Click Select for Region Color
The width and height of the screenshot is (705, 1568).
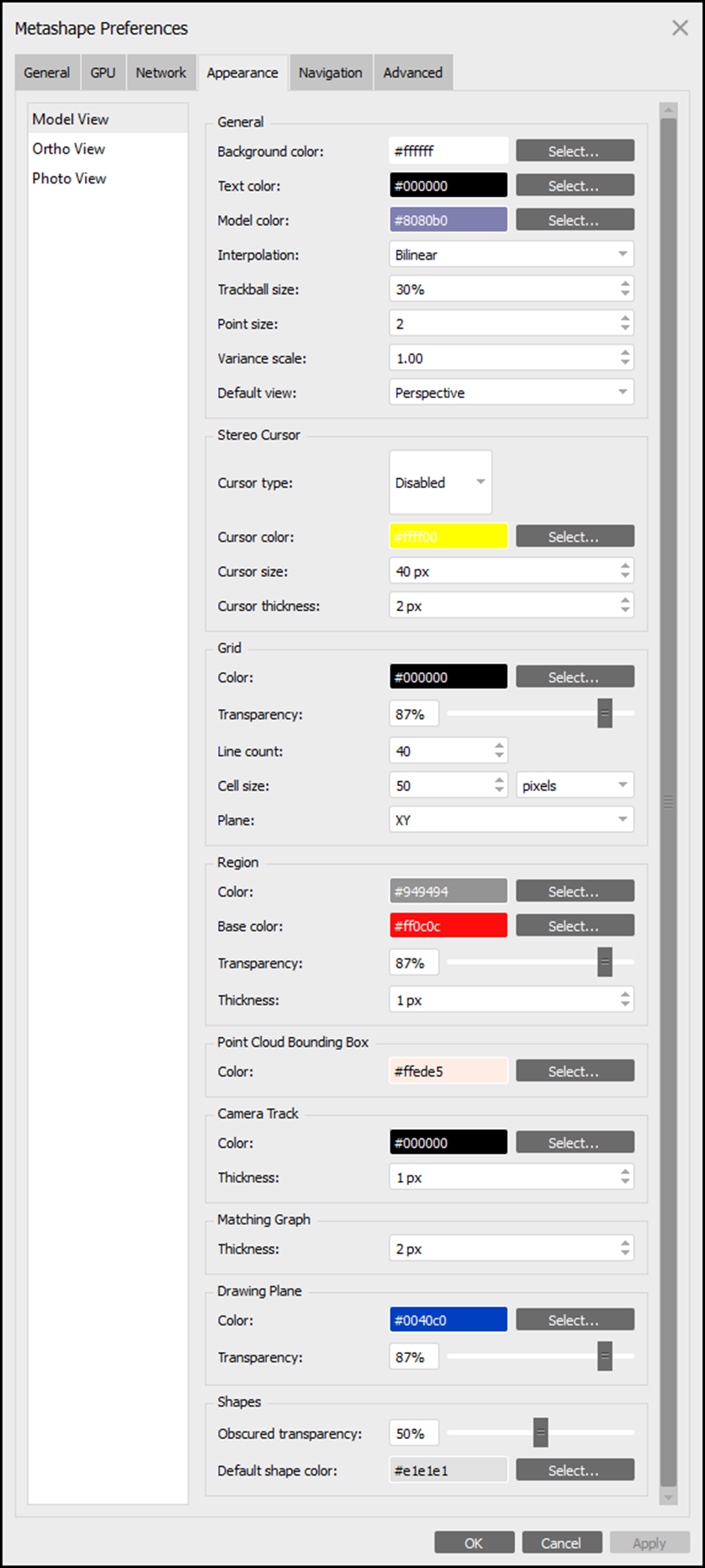574,891
